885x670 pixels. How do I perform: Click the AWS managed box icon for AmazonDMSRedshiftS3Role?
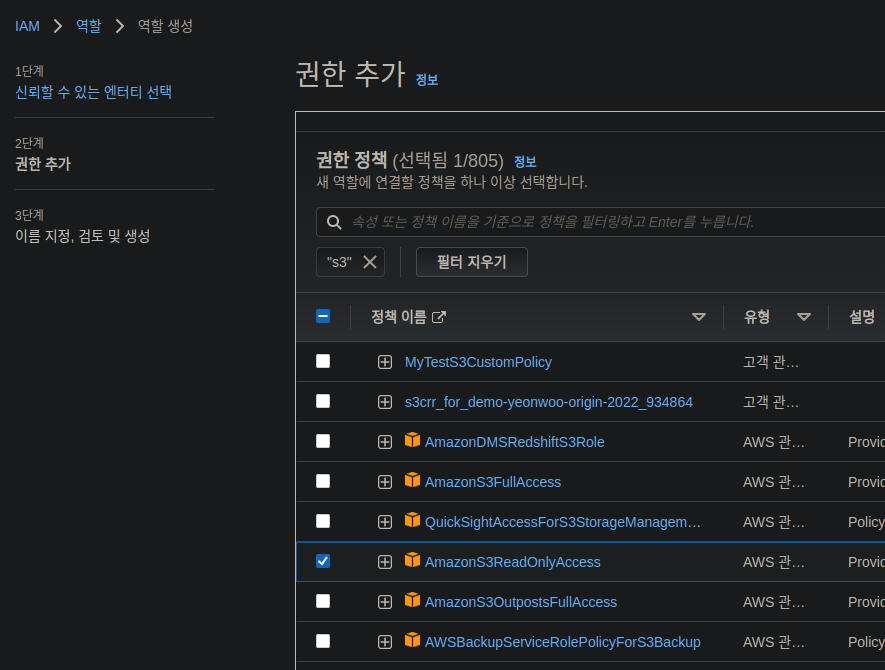click(412, 440)
